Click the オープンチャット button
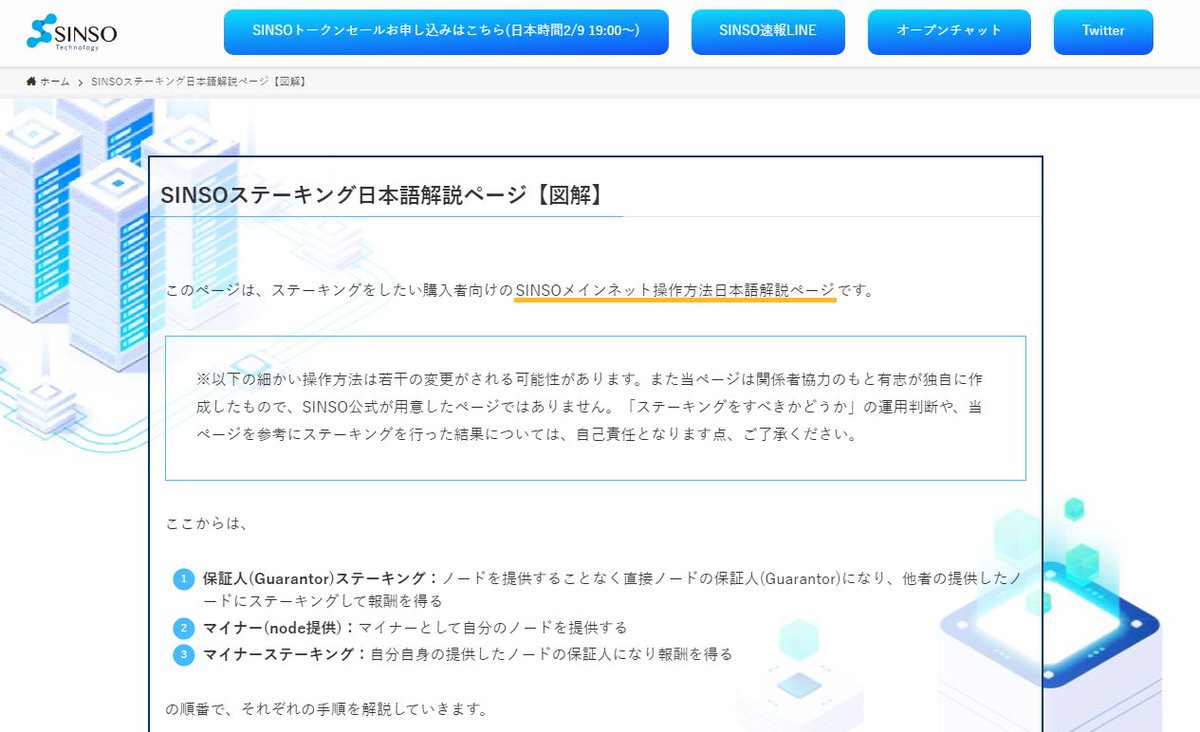This screenshot has height=732, width=1200. tap(949, 32)
